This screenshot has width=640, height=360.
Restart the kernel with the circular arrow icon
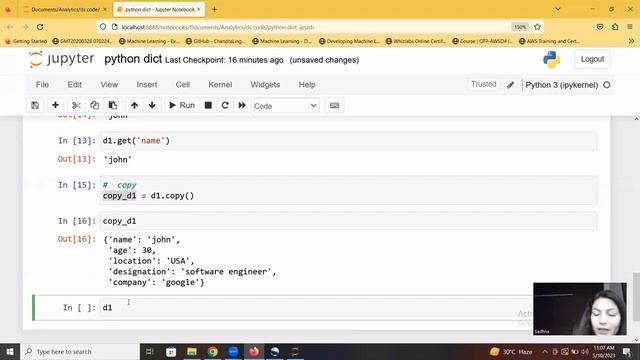[x=225, y=105]
